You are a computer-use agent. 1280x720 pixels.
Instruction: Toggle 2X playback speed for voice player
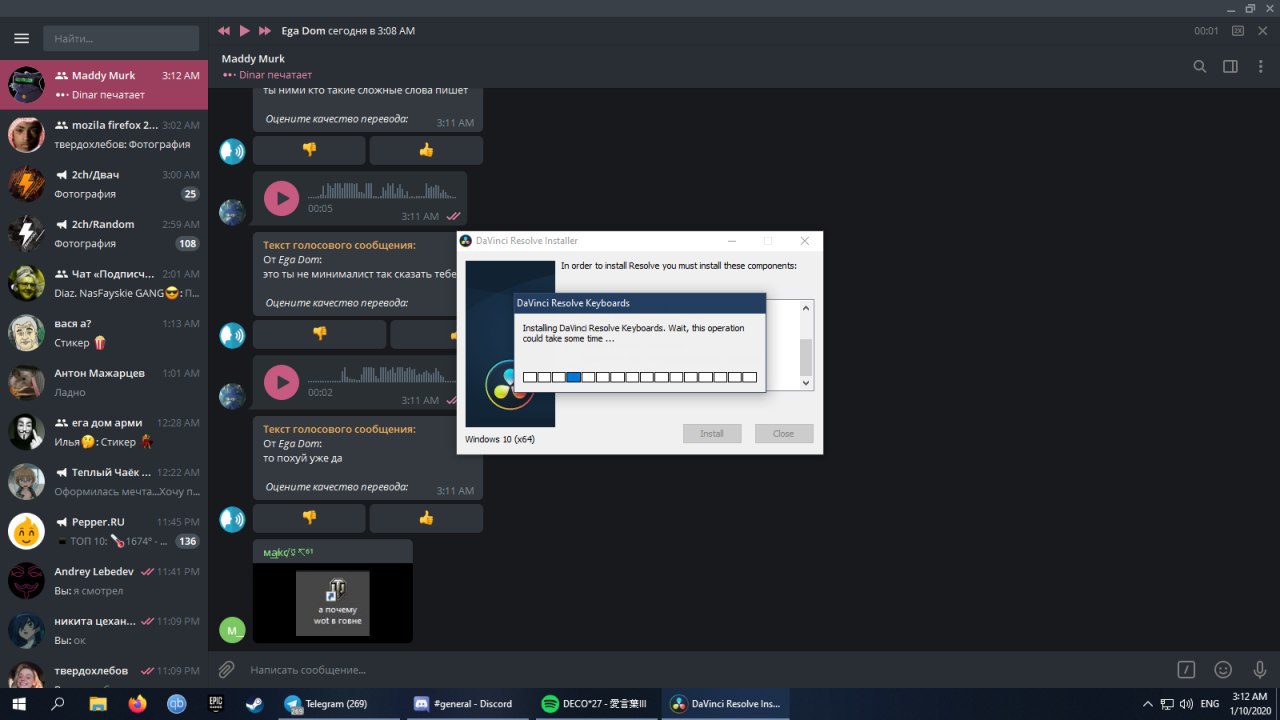(x=1238, y=31)
